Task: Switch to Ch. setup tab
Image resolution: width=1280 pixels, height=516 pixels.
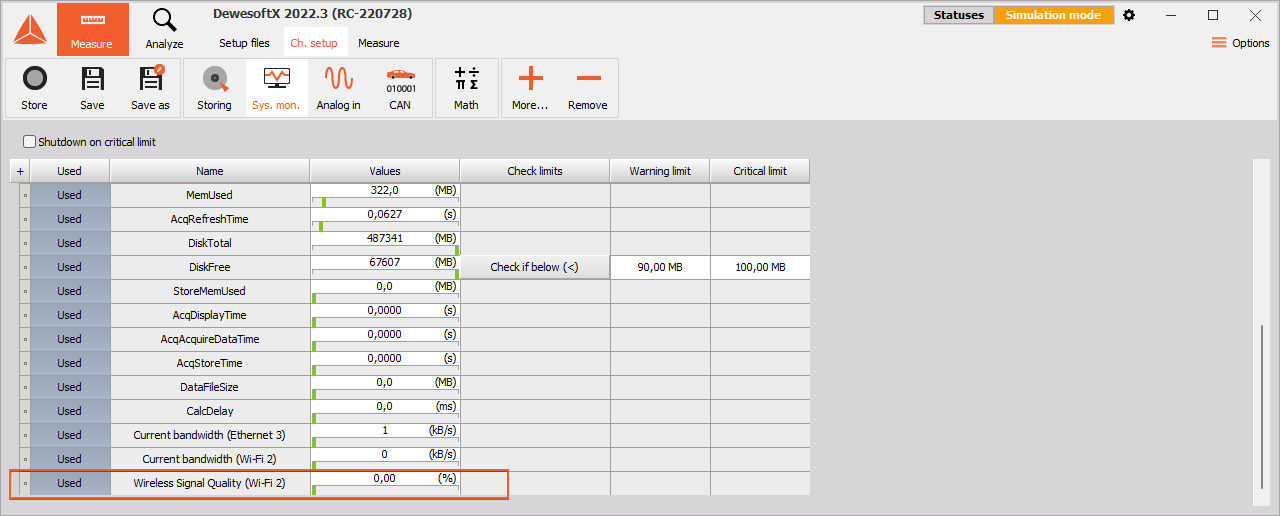Action: [314, 43]
